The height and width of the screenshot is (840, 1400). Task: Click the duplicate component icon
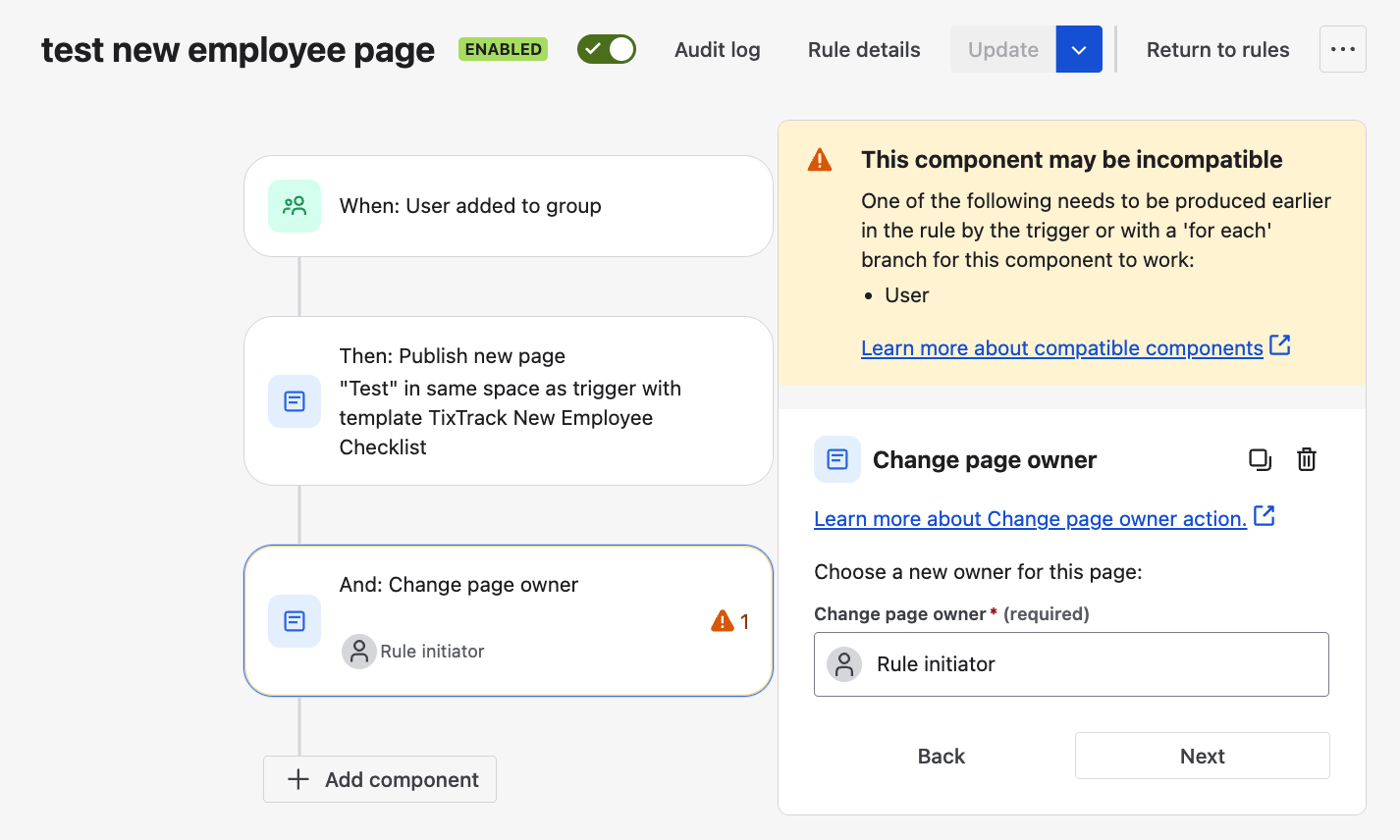pos(1260,459)
